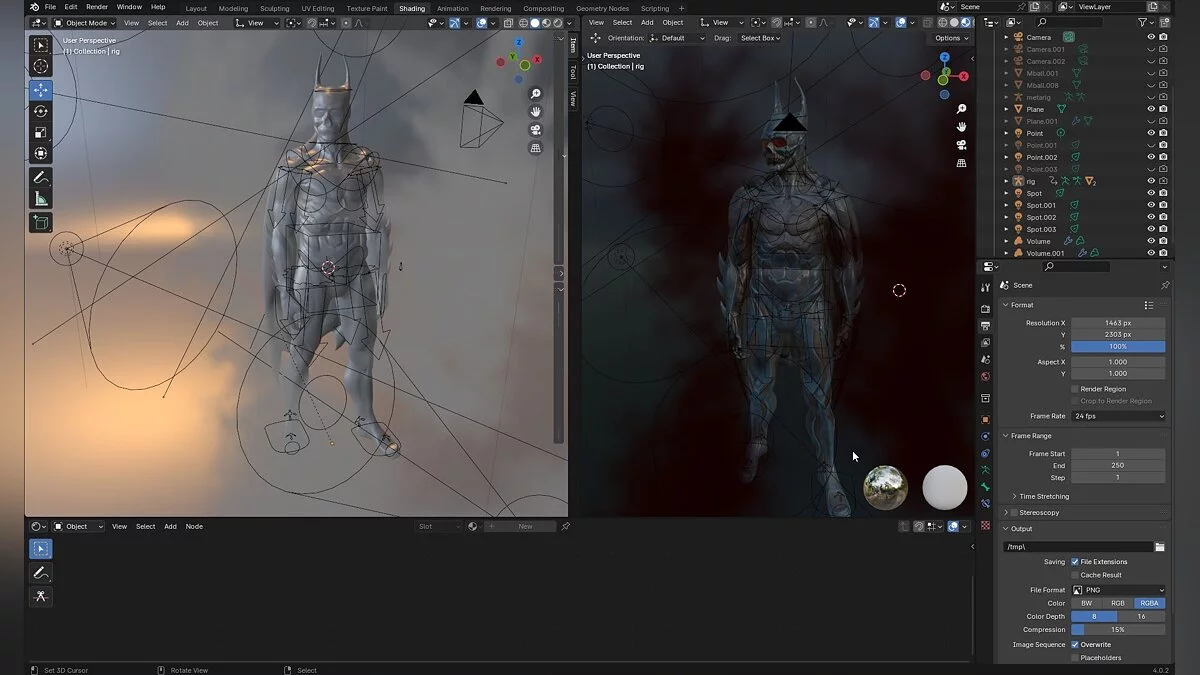Click the Select Box tool icon
The height and width of the screenshot is (675, 1200).
click(40, 45)
